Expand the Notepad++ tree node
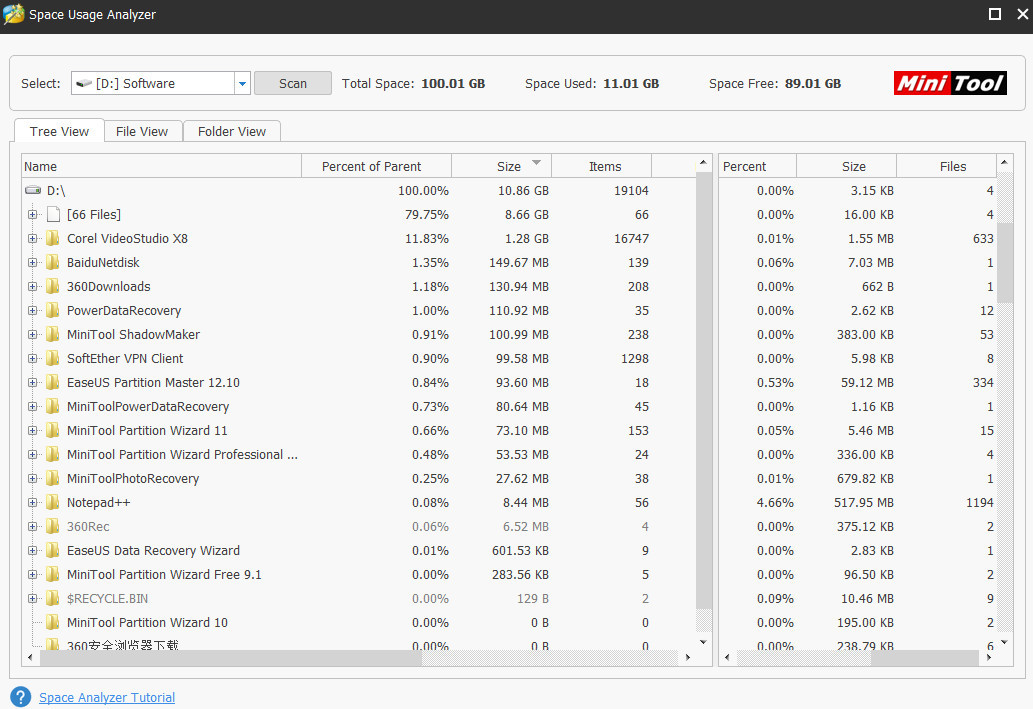 point(32,503)
